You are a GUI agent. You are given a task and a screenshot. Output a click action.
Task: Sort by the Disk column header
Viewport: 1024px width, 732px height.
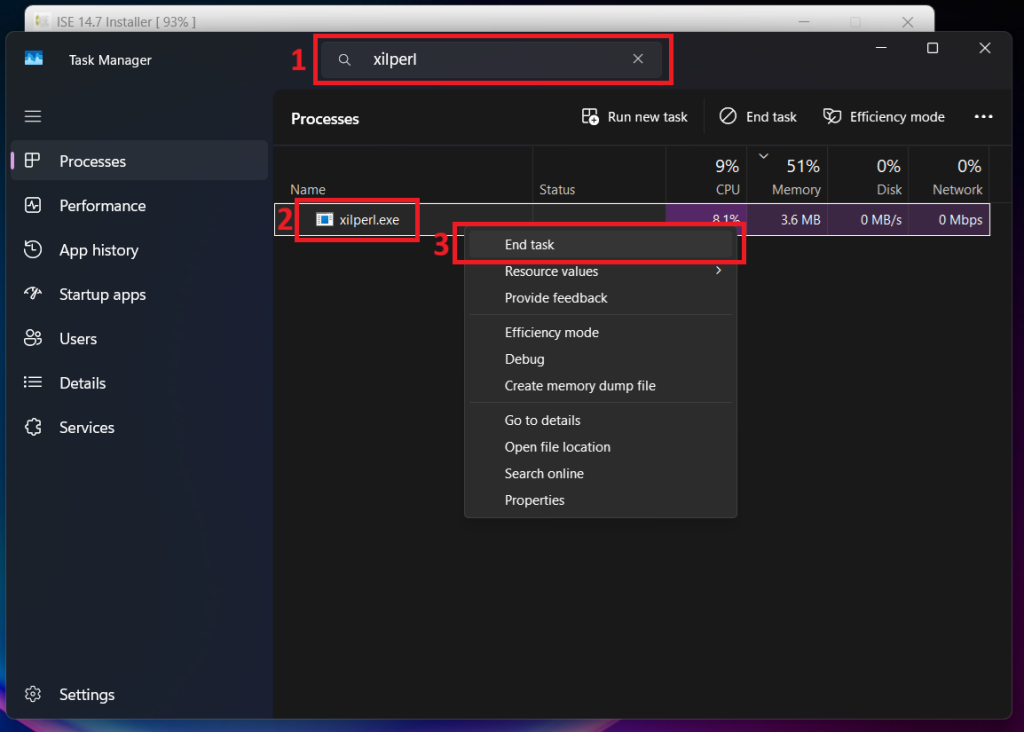click(868, 175)
